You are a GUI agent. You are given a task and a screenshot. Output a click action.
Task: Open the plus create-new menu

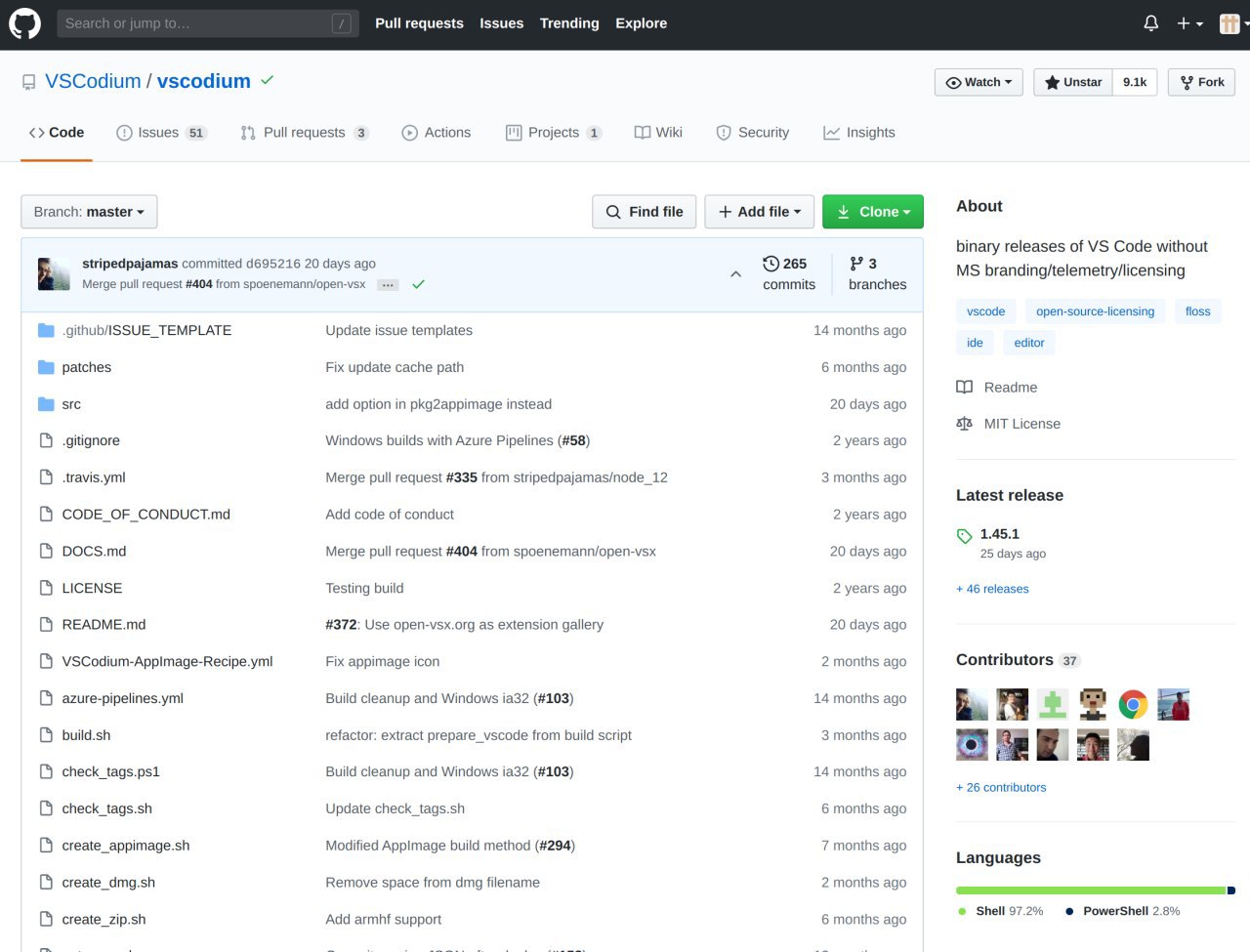point(1189,23)
